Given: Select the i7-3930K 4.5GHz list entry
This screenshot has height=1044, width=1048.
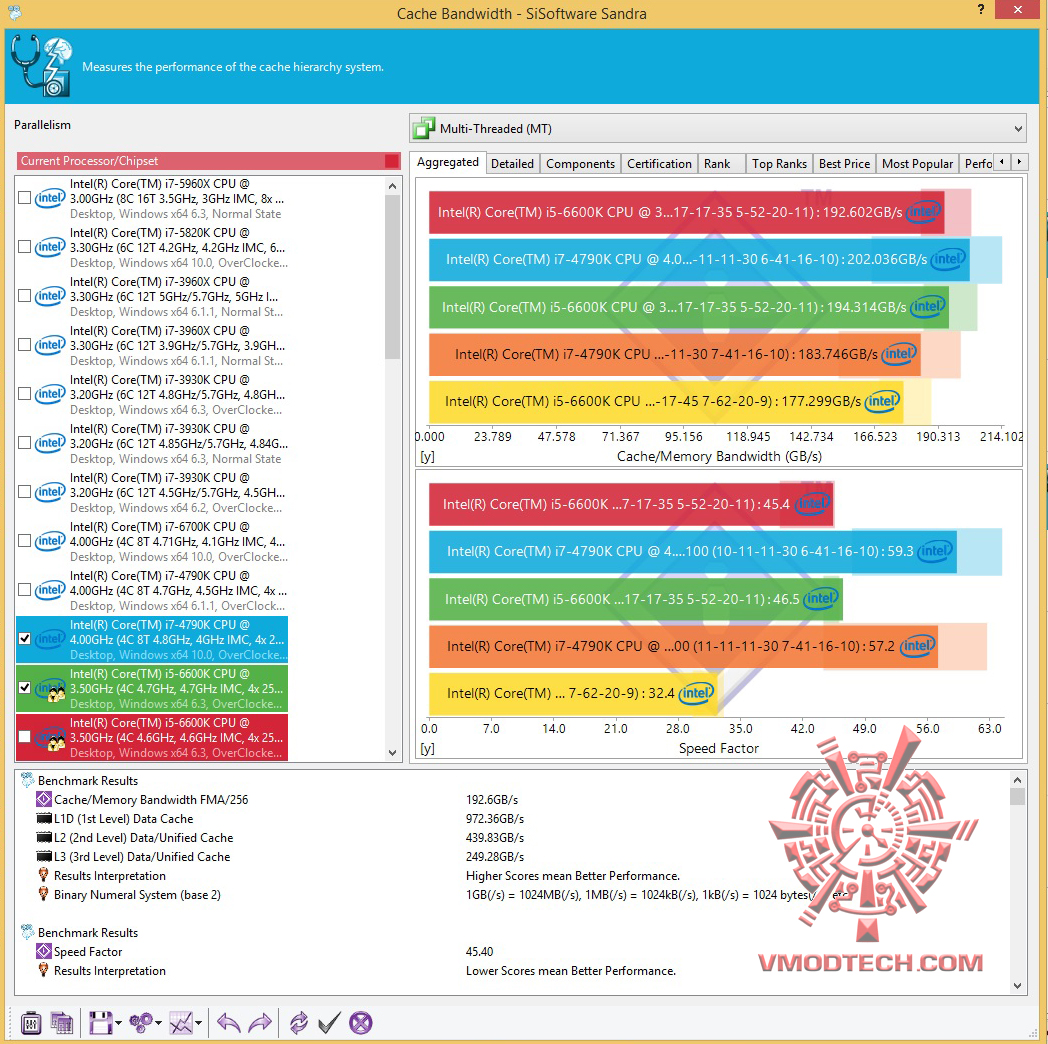Looking at the screenshot, I should click(152, 493).
